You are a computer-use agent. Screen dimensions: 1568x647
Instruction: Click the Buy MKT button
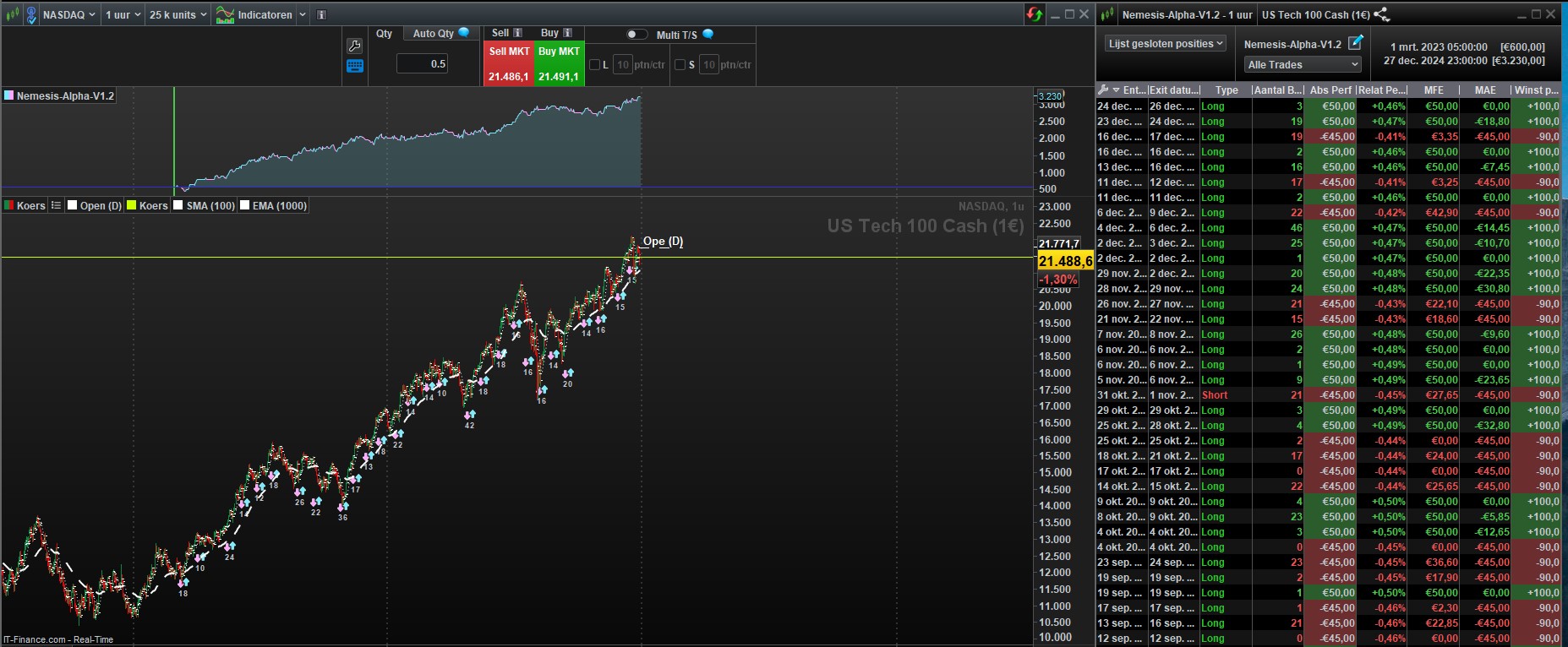(559, 63)
